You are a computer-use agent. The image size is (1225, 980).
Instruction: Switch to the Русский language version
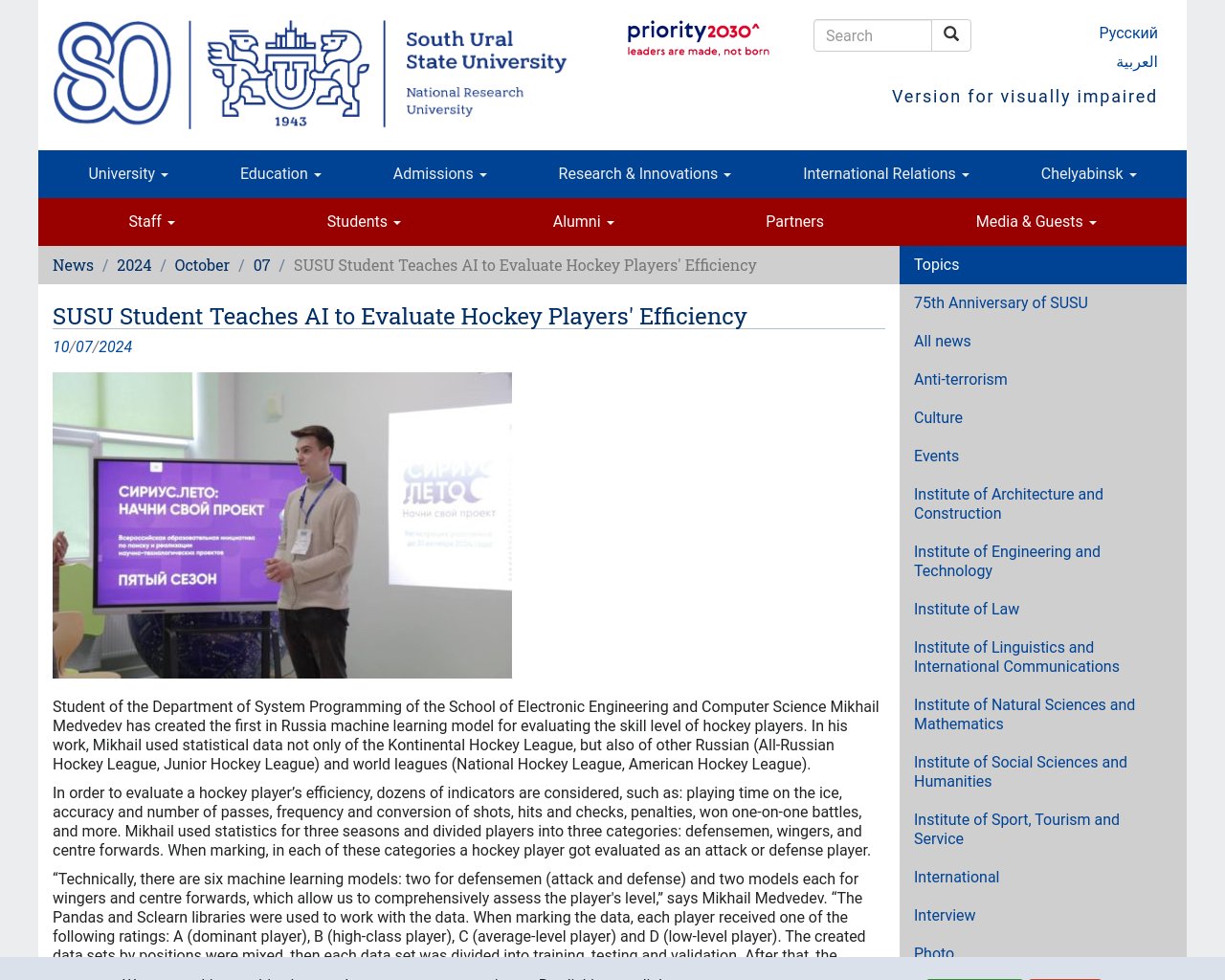[1128, 33]
